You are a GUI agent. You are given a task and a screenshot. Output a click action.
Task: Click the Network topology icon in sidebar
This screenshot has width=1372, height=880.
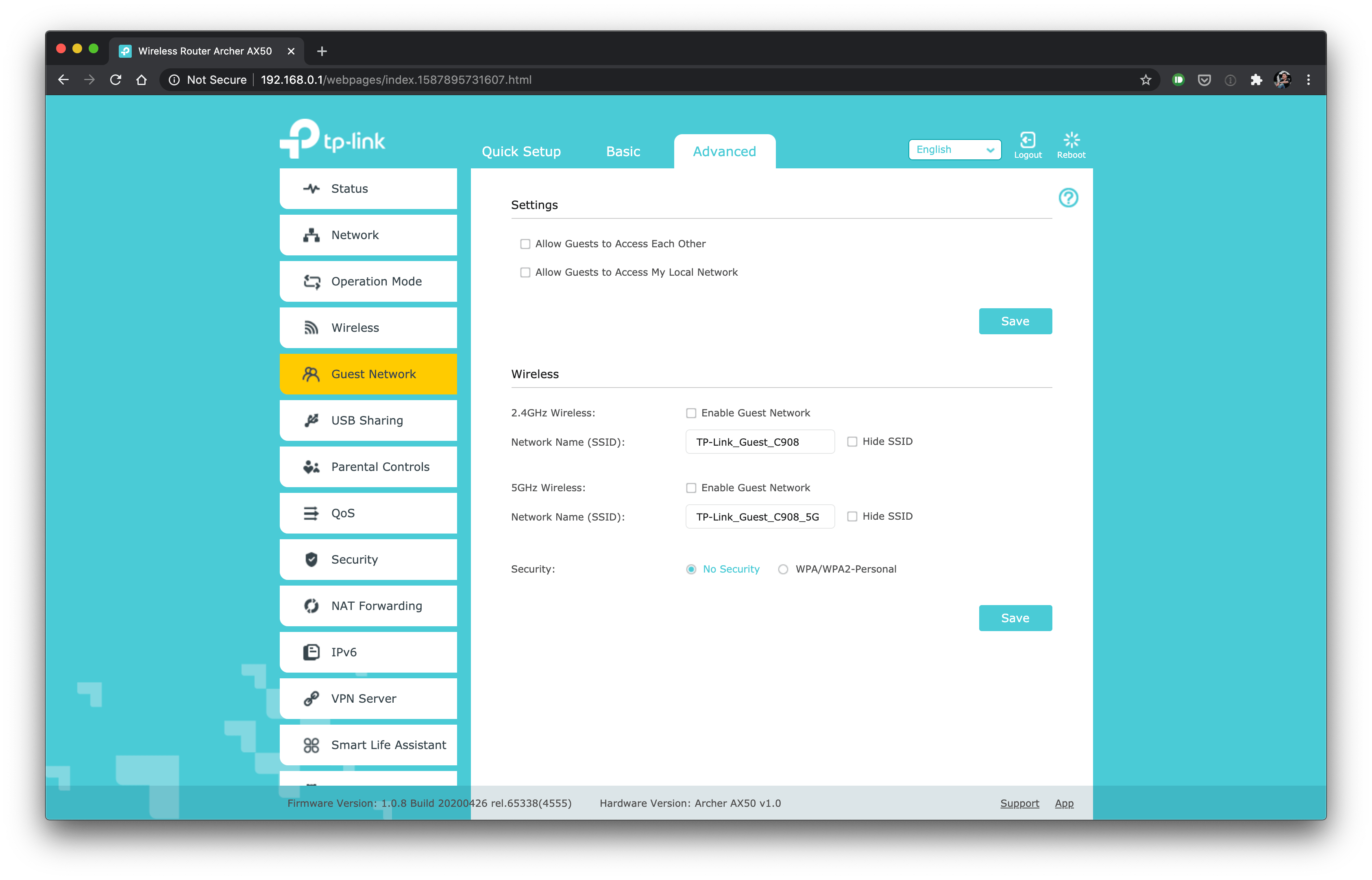[x=311, y=235]
